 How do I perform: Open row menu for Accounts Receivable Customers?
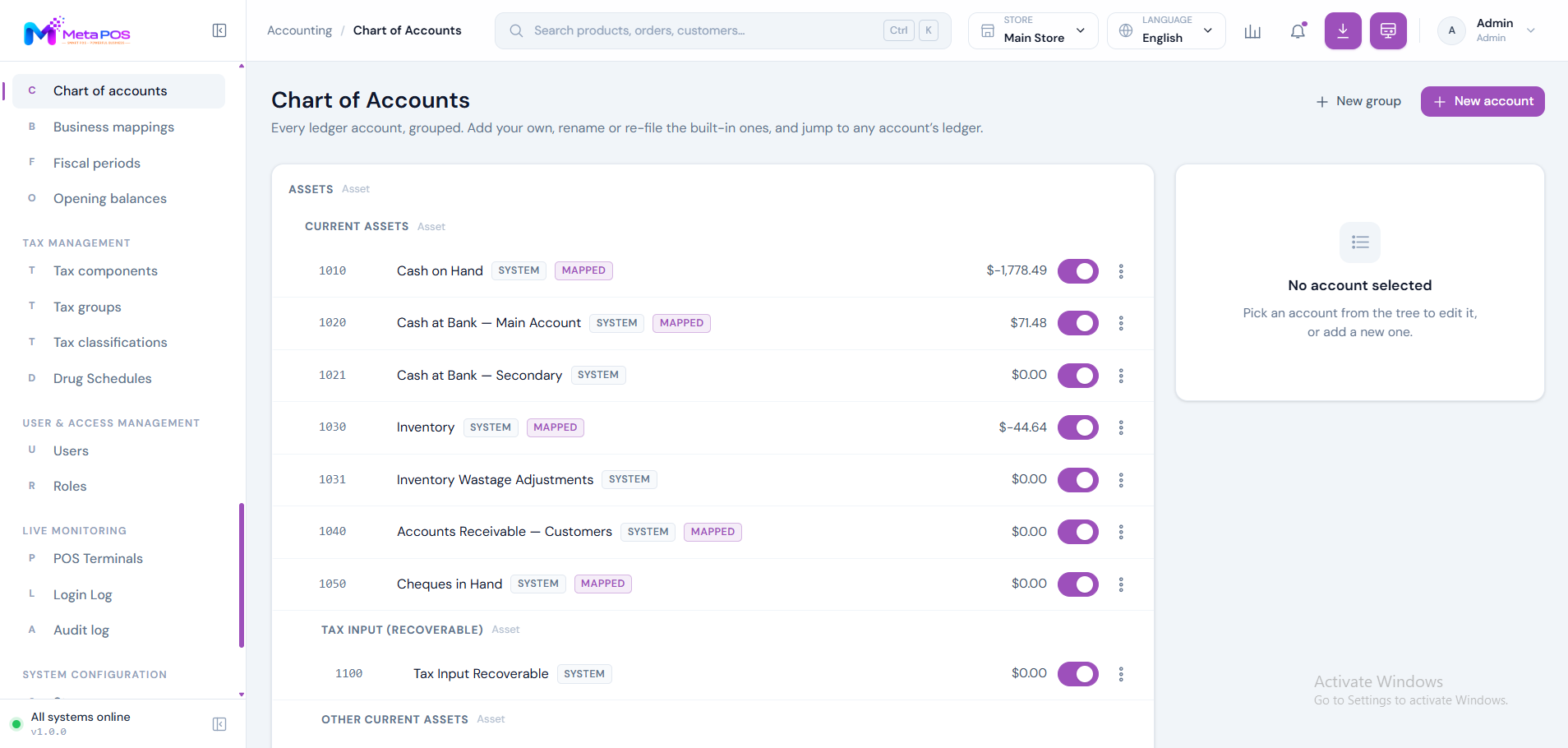click(x=1121, y=532)
